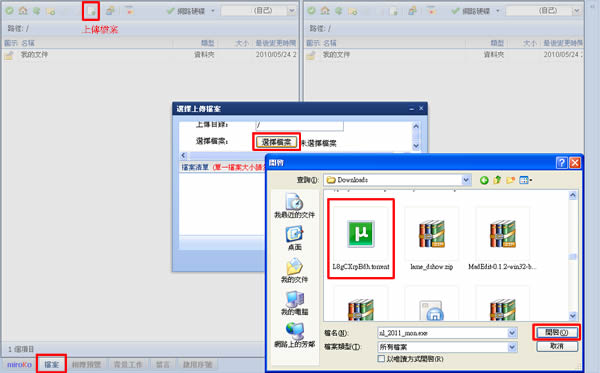Sort right pane by the 類型 column header
Screen dimensions: 600x373
pyautogui.click(x=497, y=43)
